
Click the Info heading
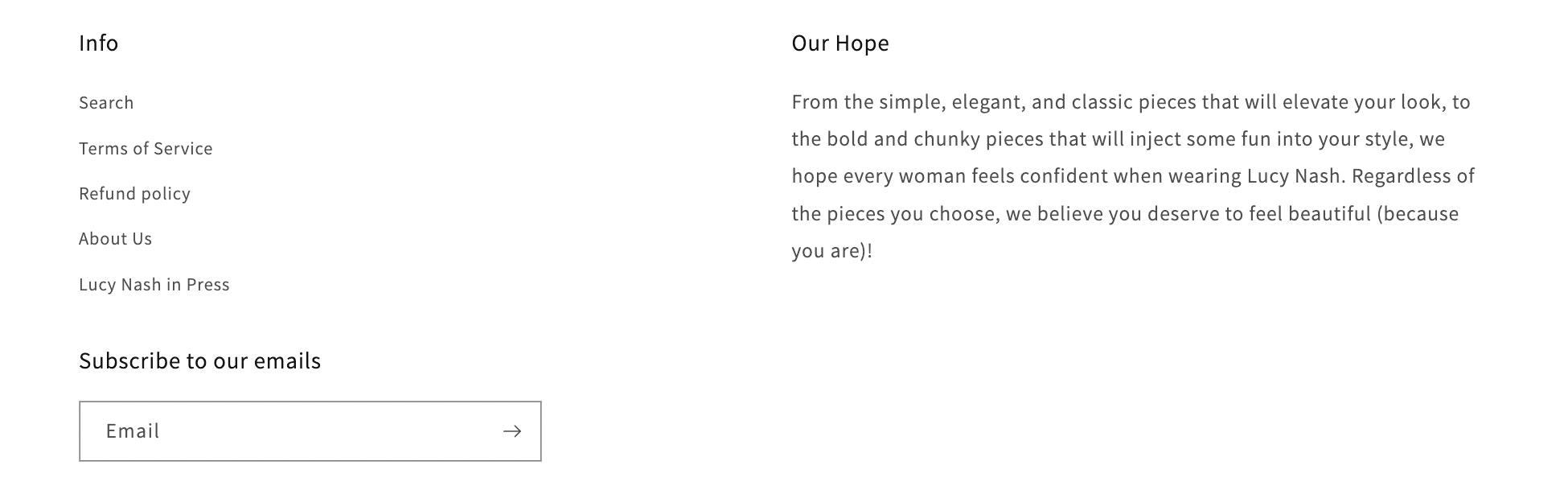[98, 43]
